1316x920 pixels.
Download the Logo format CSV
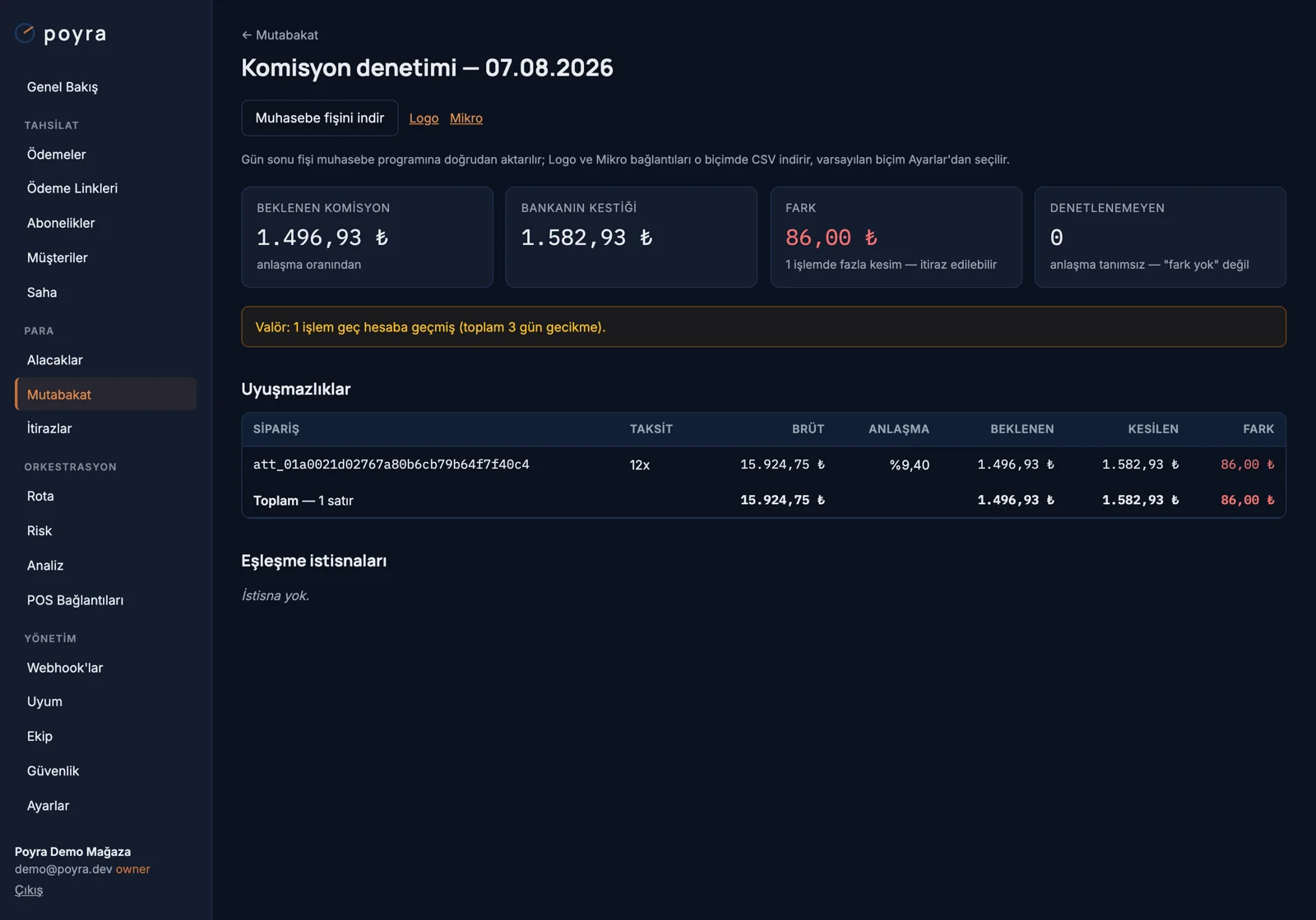coord(424,118)
